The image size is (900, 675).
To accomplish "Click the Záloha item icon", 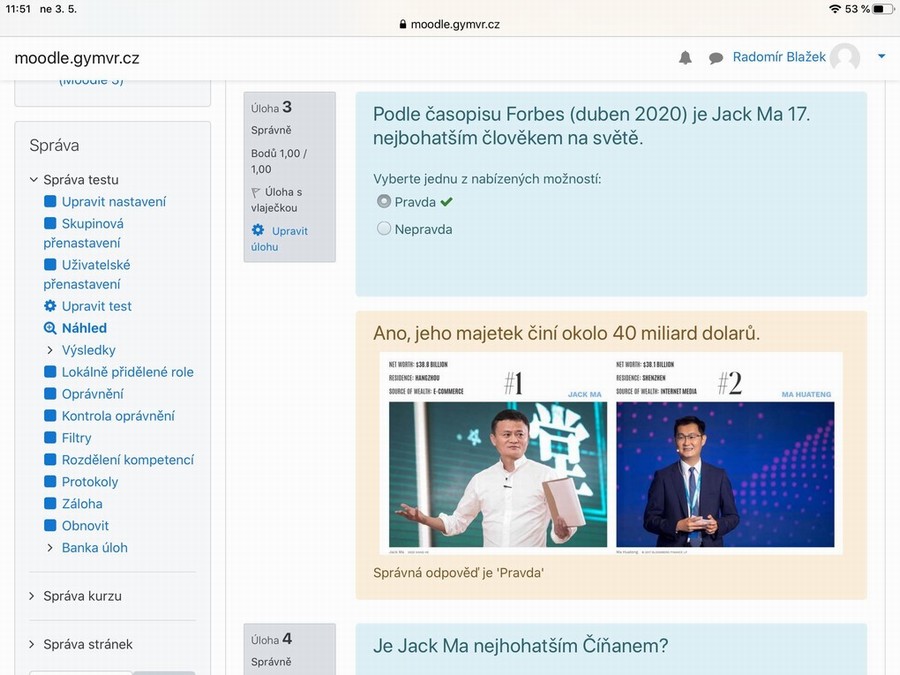I will click(x=50, y=504).
